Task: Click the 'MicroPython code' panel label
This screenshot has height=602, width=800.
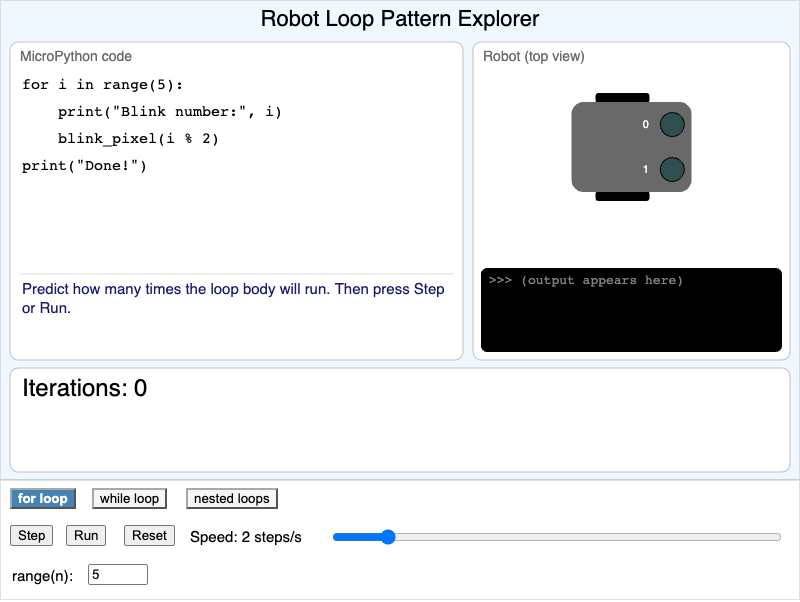Action: [76, 56]
